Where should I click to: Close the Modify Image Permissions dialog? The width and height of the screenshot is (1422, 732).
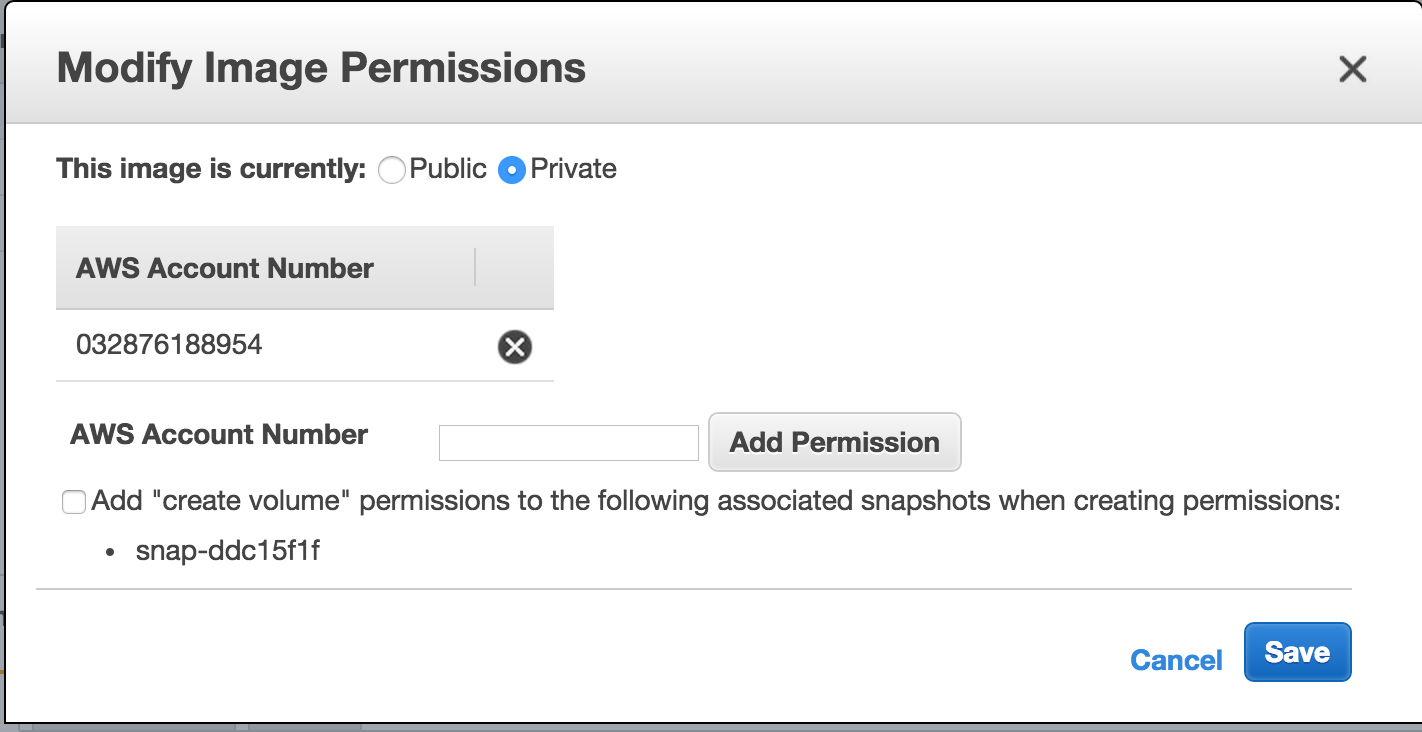1352,69
